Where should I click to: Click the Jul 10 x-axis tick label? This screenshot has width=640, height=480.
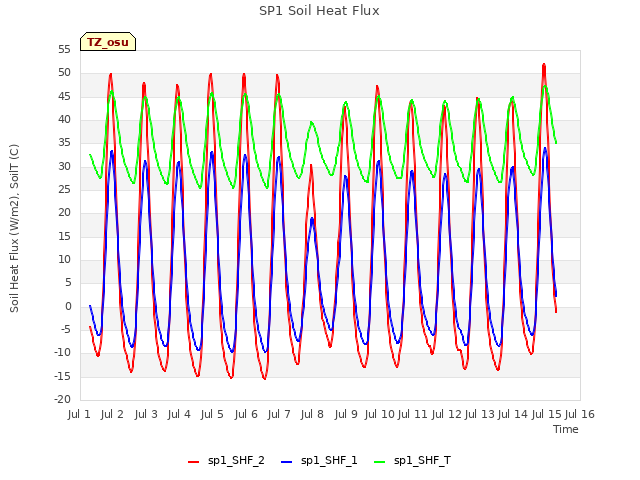click(x=380, y=414)
